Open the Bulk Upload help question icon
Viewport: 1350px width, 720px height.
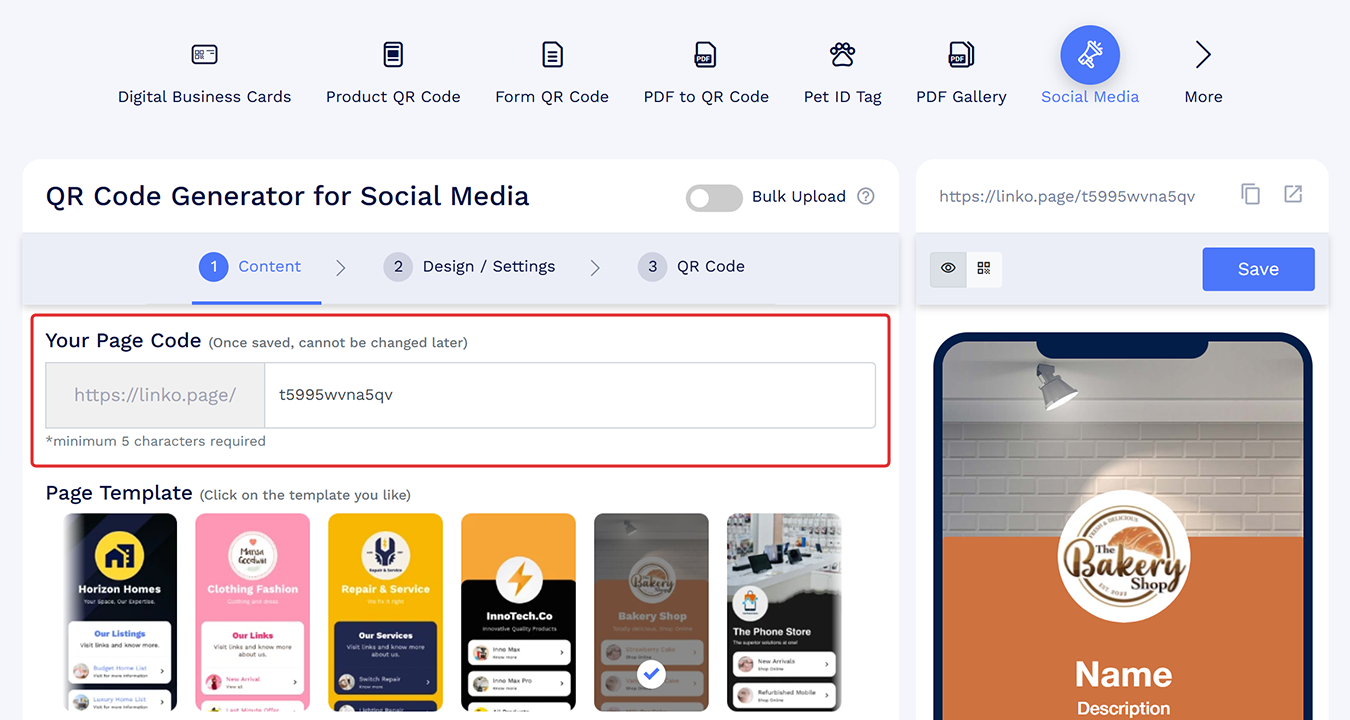tap(866, 196)
